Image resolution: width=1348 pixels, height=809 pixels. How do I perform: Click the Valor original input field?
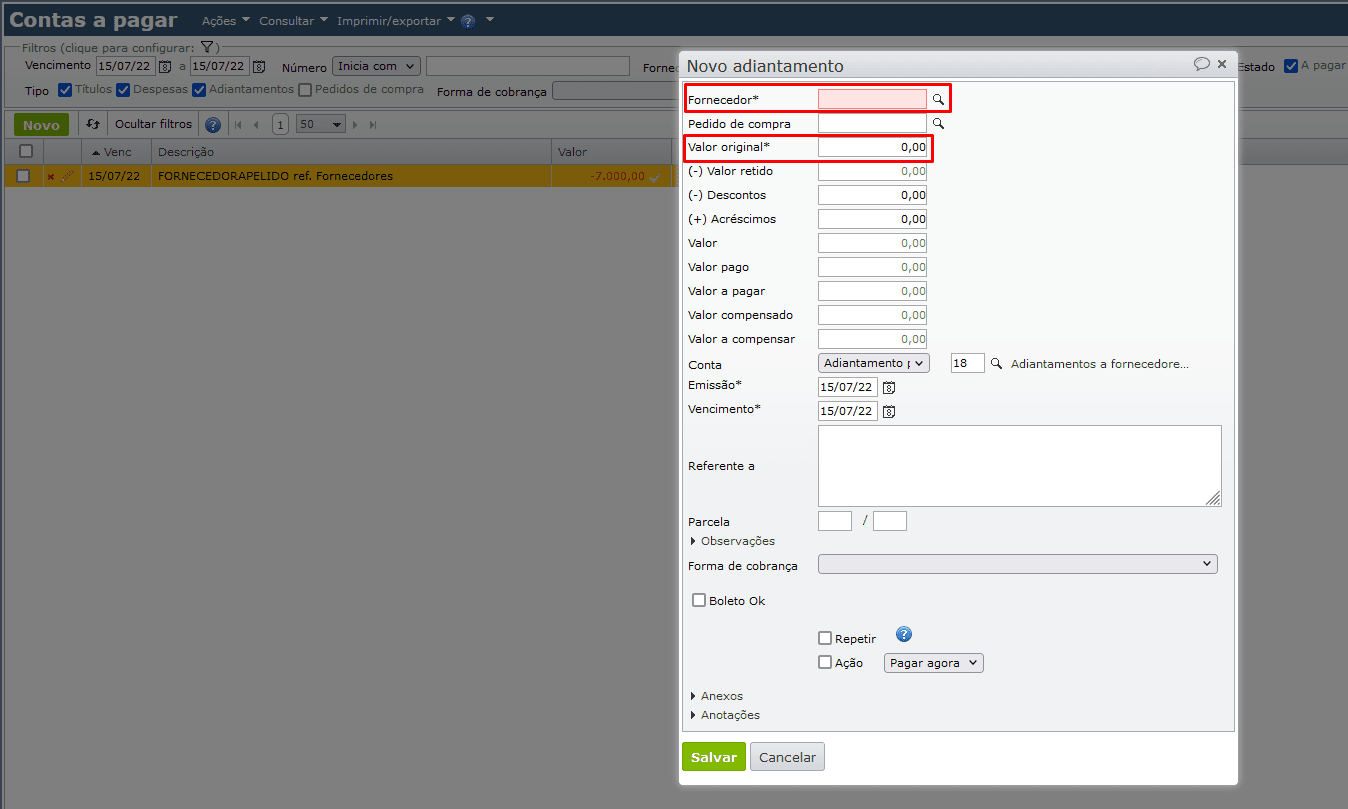872,147
